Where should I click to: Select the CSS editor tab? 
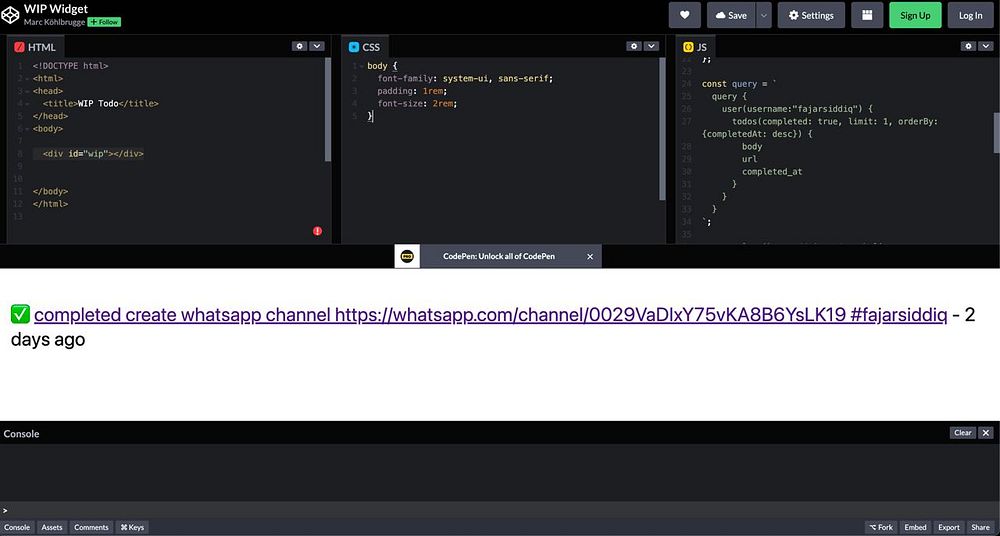(x=364, y=47)
